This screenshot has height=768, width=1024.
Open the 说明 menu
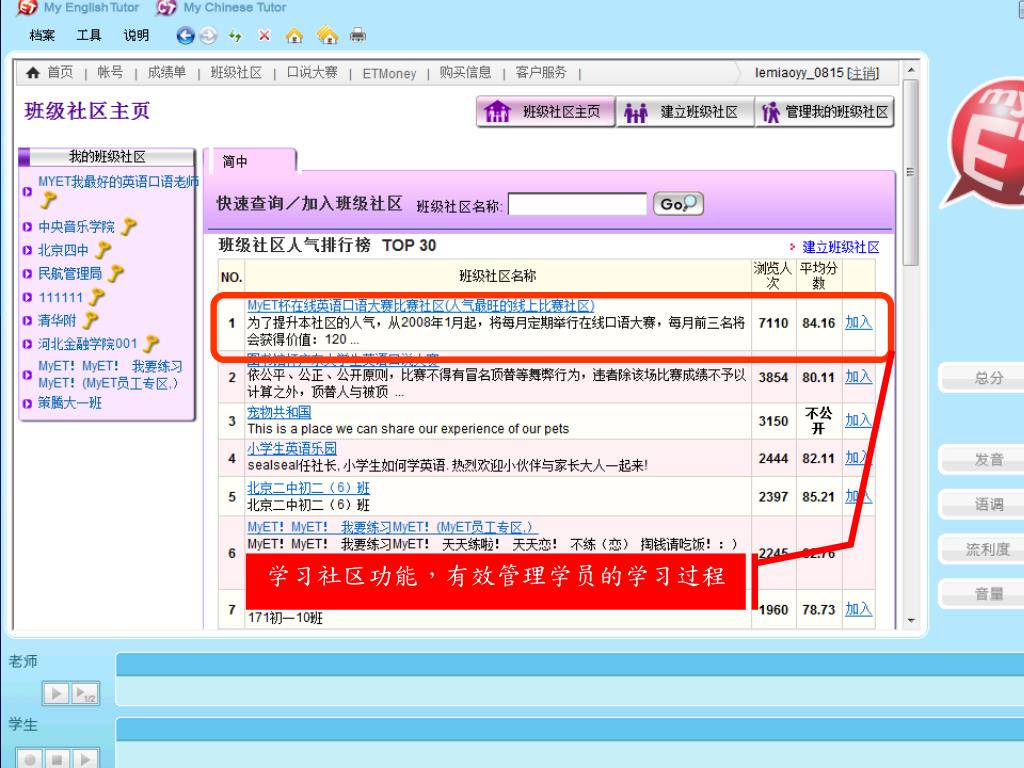click(136, 35)
